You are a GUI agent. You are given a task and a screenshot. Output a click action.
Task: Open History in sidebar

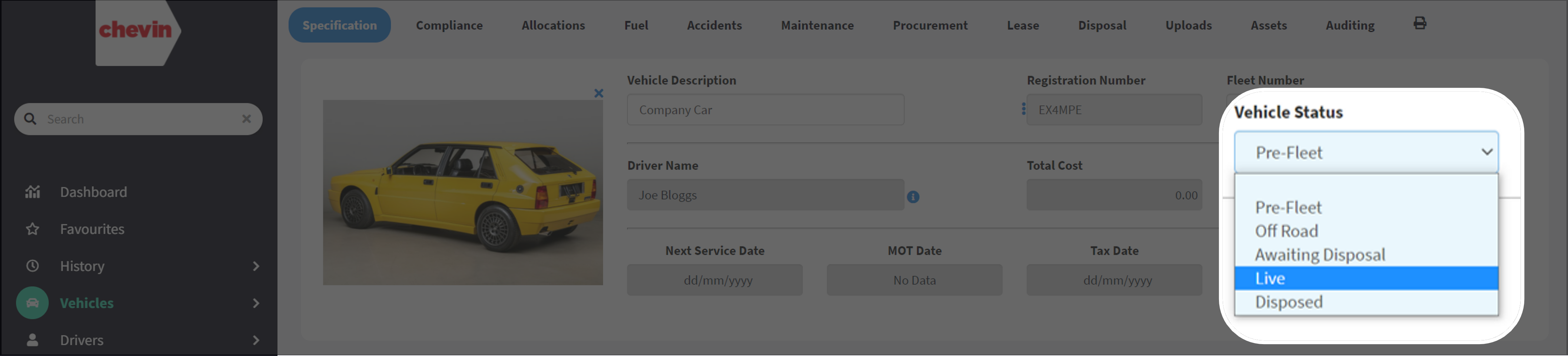(x=82, y=266)
